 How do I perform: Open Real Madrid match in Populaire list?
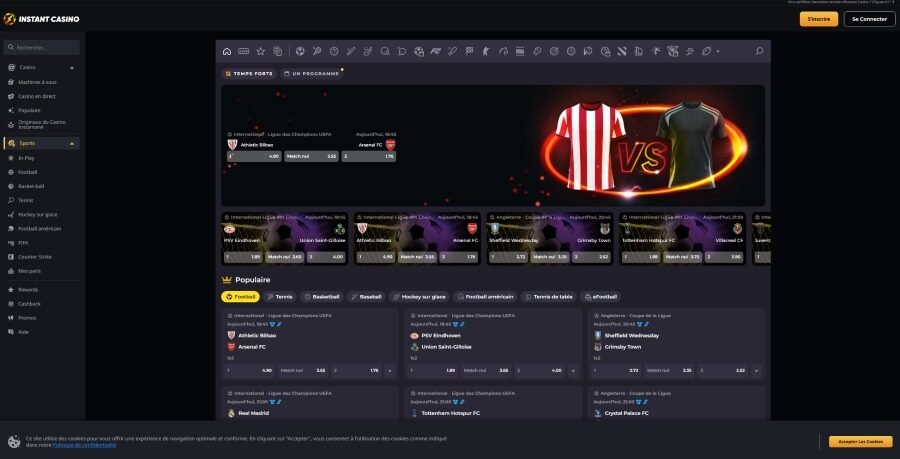pyautogui.click(x=309, y=403)
